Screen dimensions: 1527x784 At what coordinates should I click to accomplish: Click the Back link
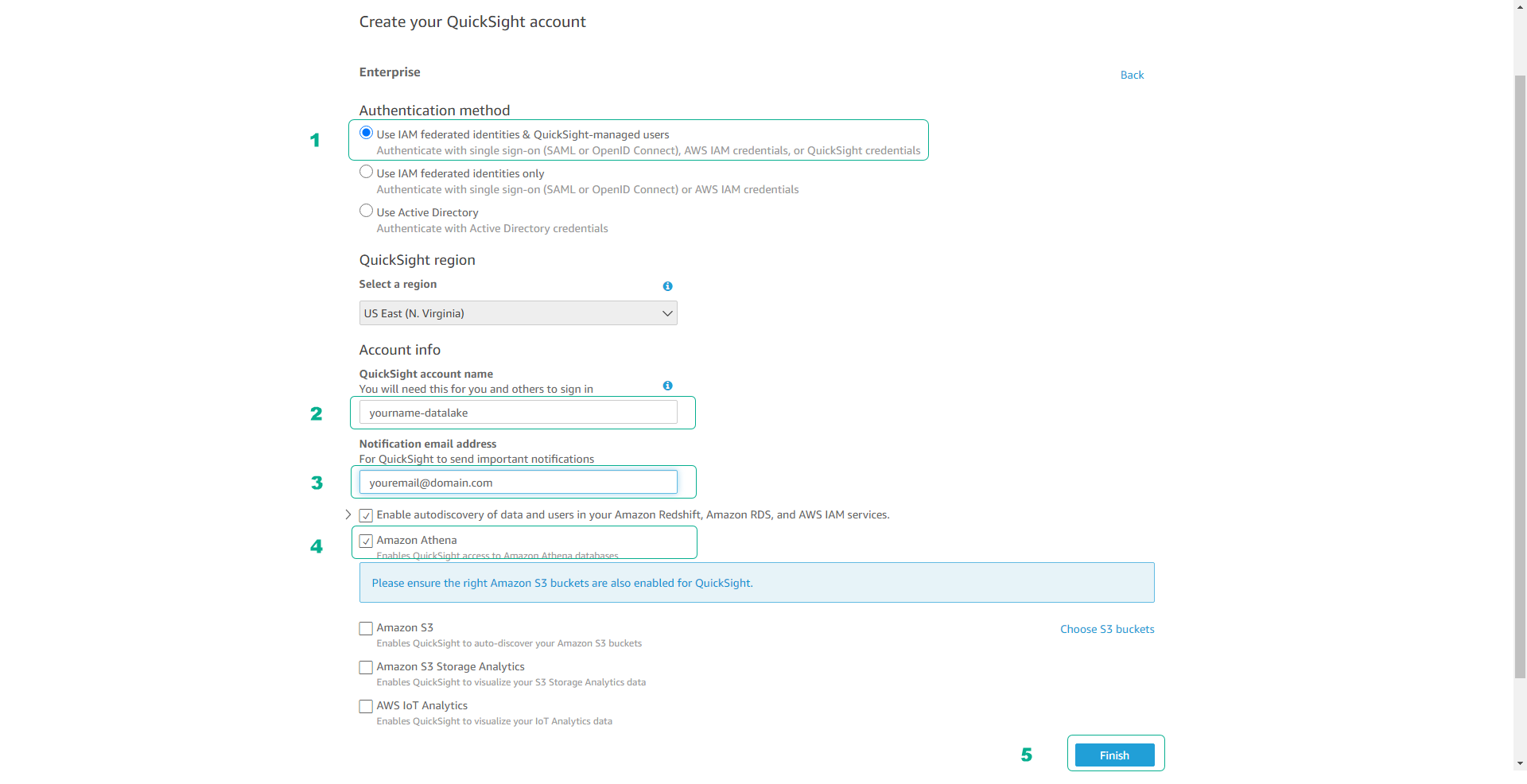[1132, 75]
